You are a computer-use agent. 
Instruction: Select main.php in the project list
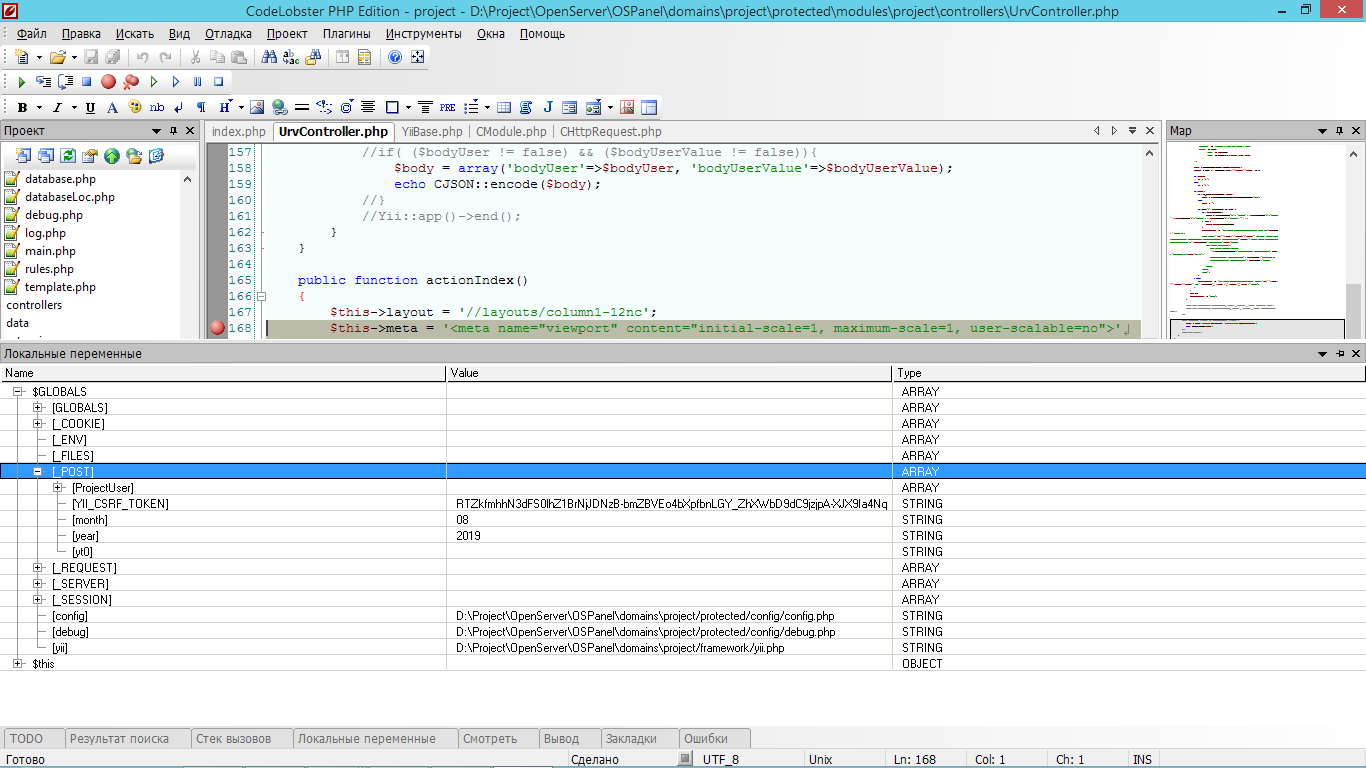(50, 251)
